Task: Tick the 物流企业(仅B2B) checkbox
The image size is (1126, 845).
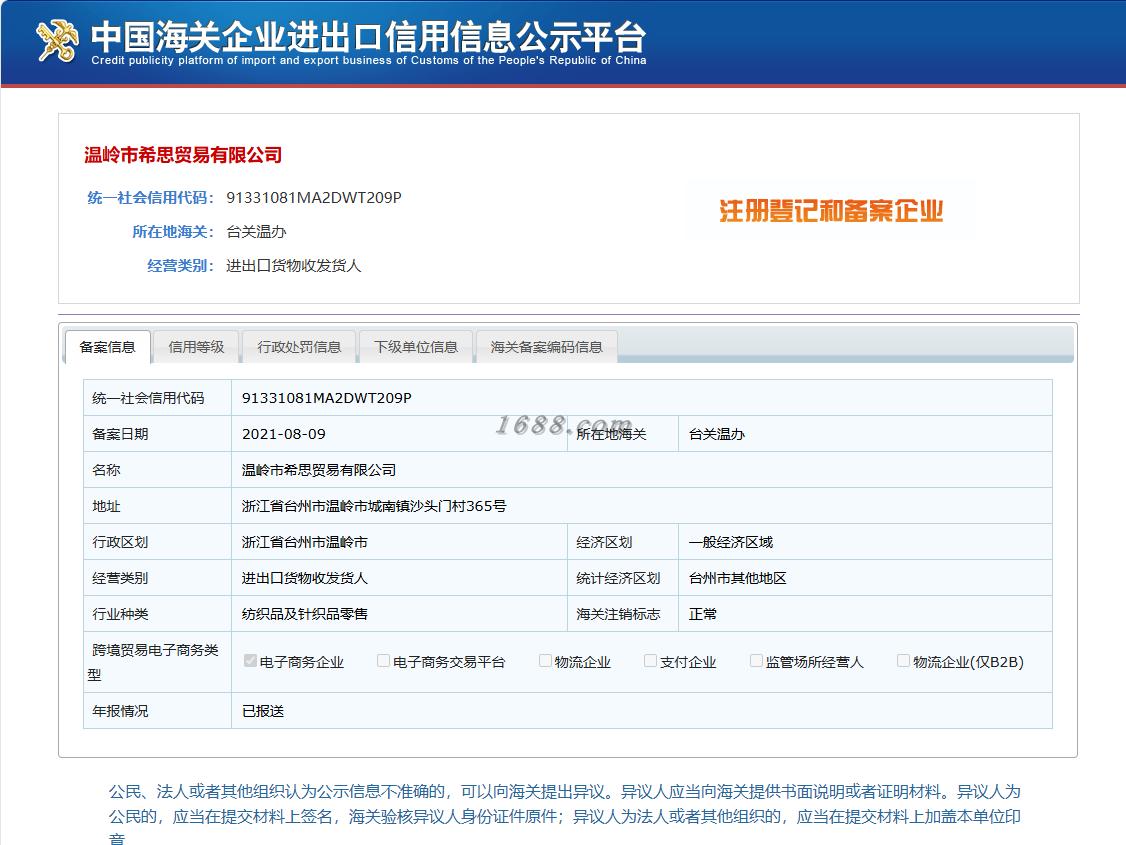Action: 903,660
